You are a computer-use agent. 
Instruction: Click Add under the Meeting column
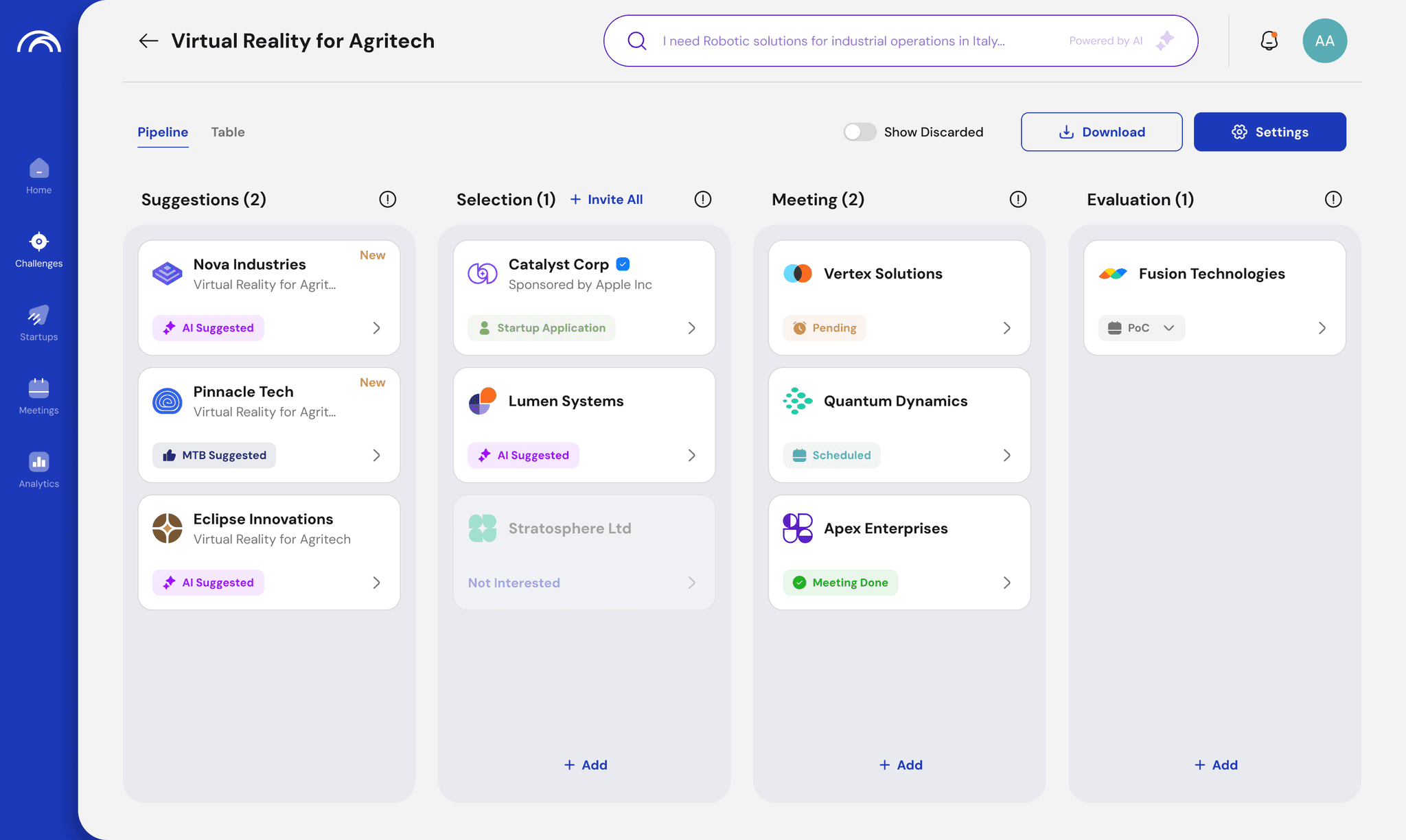[x=900, y=765]
